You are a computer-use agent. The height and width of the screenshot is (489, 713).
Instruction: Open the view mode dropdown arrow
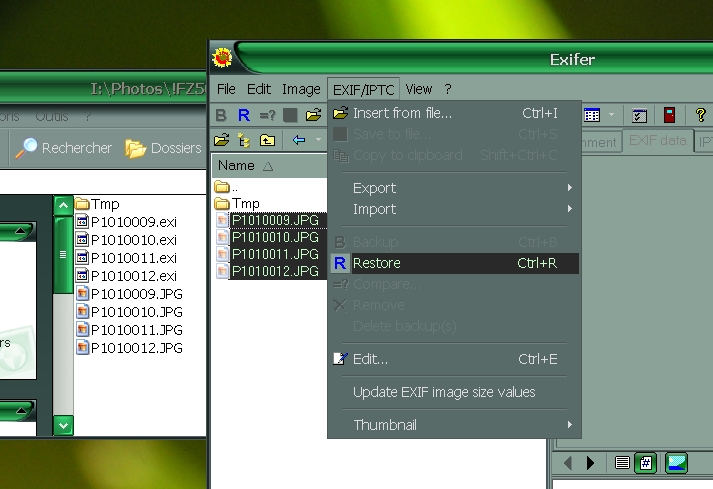pyautogui.click(x=611, y=115)
